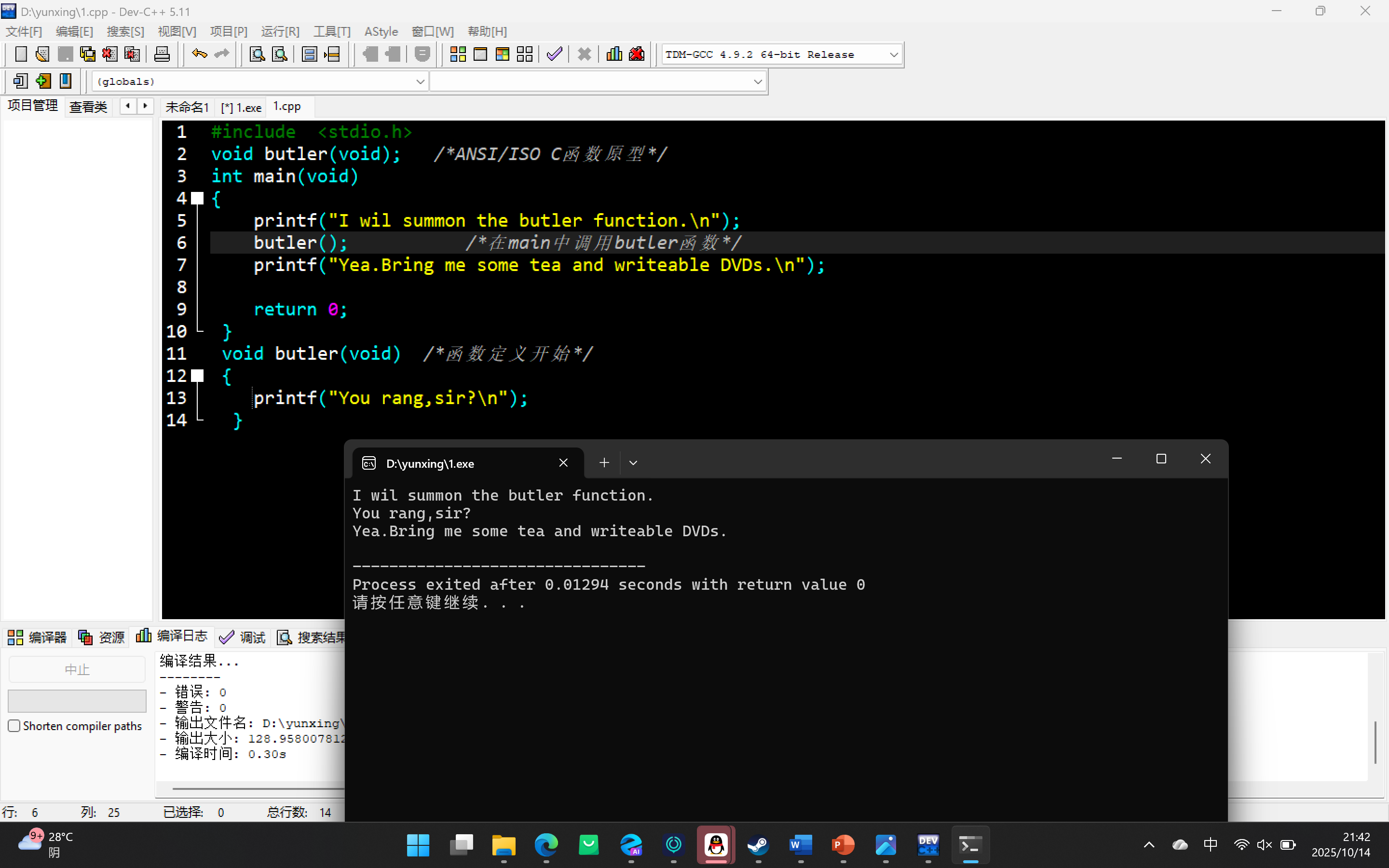This screenshot has width=1389, height=868.
Task: Enable Shorten compiler paths checkbox
Action: point(14,726)
